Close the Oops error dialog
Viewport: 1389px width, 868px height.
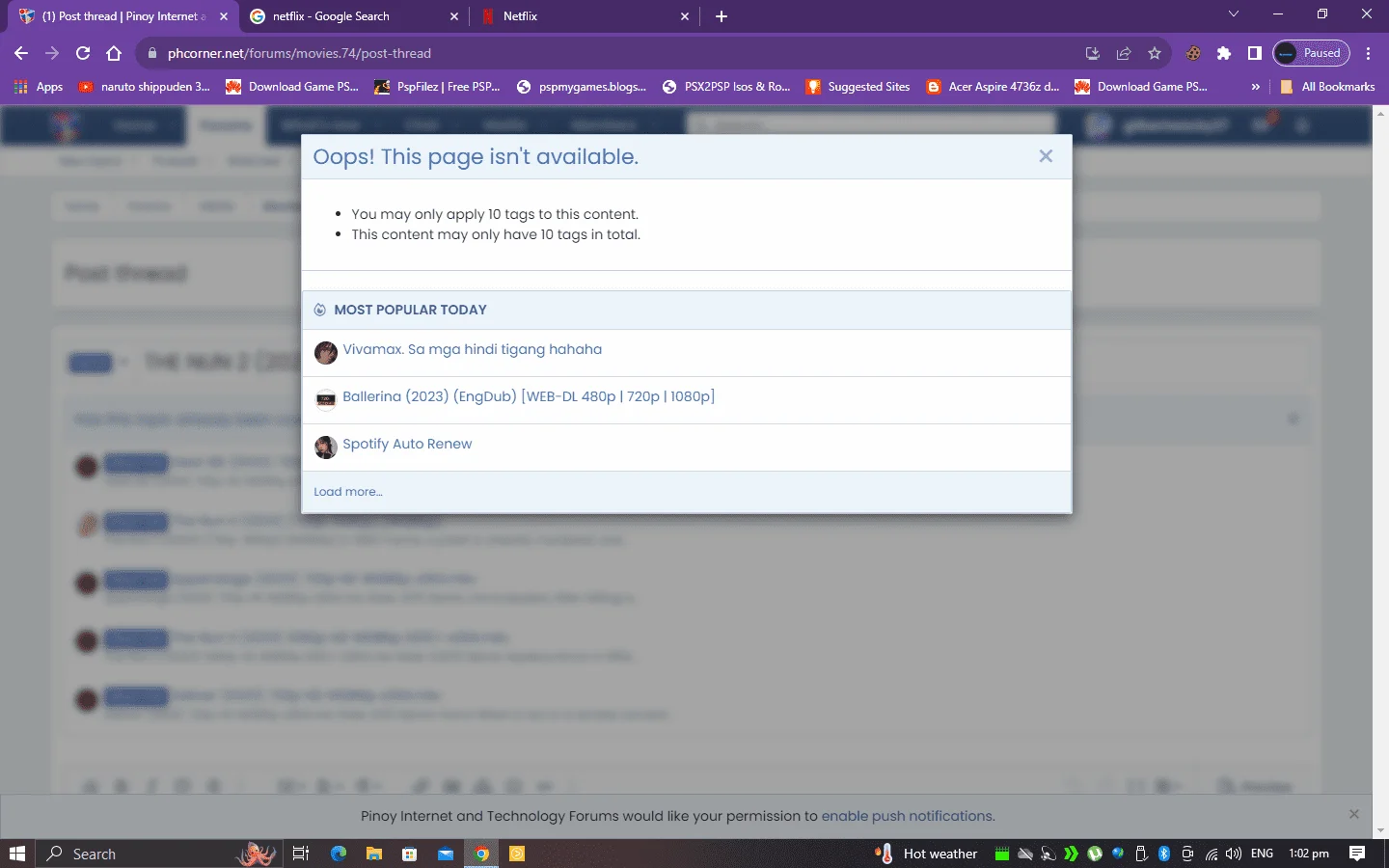1046,156
